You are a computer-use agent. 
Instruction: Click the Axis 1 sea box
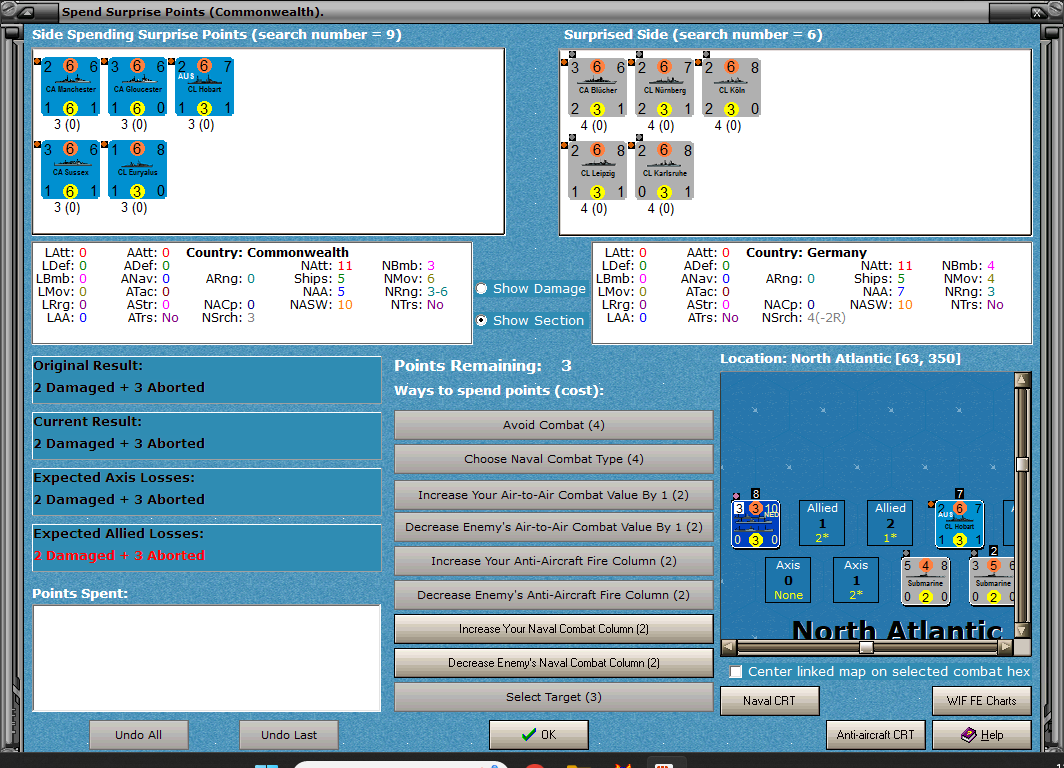(x=856, y=580)
